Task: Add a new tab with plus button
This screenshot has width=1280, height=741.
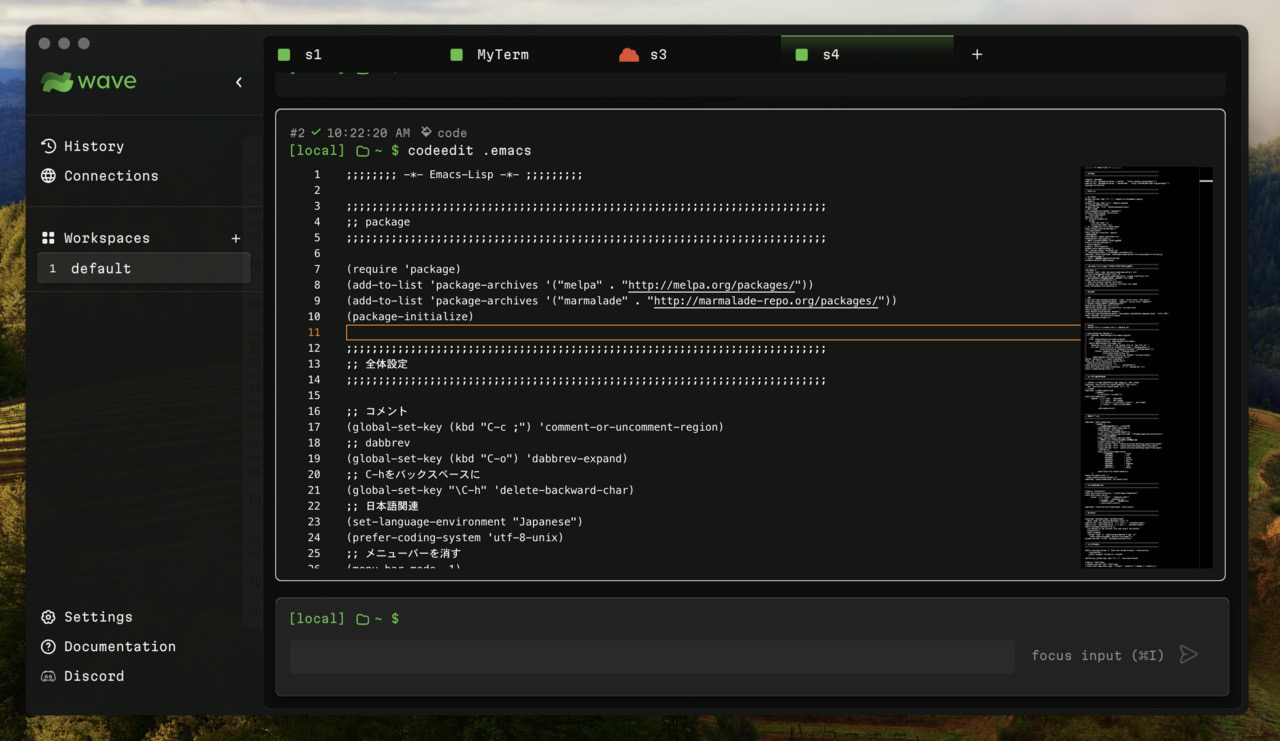Action: [x=977, y=55]
